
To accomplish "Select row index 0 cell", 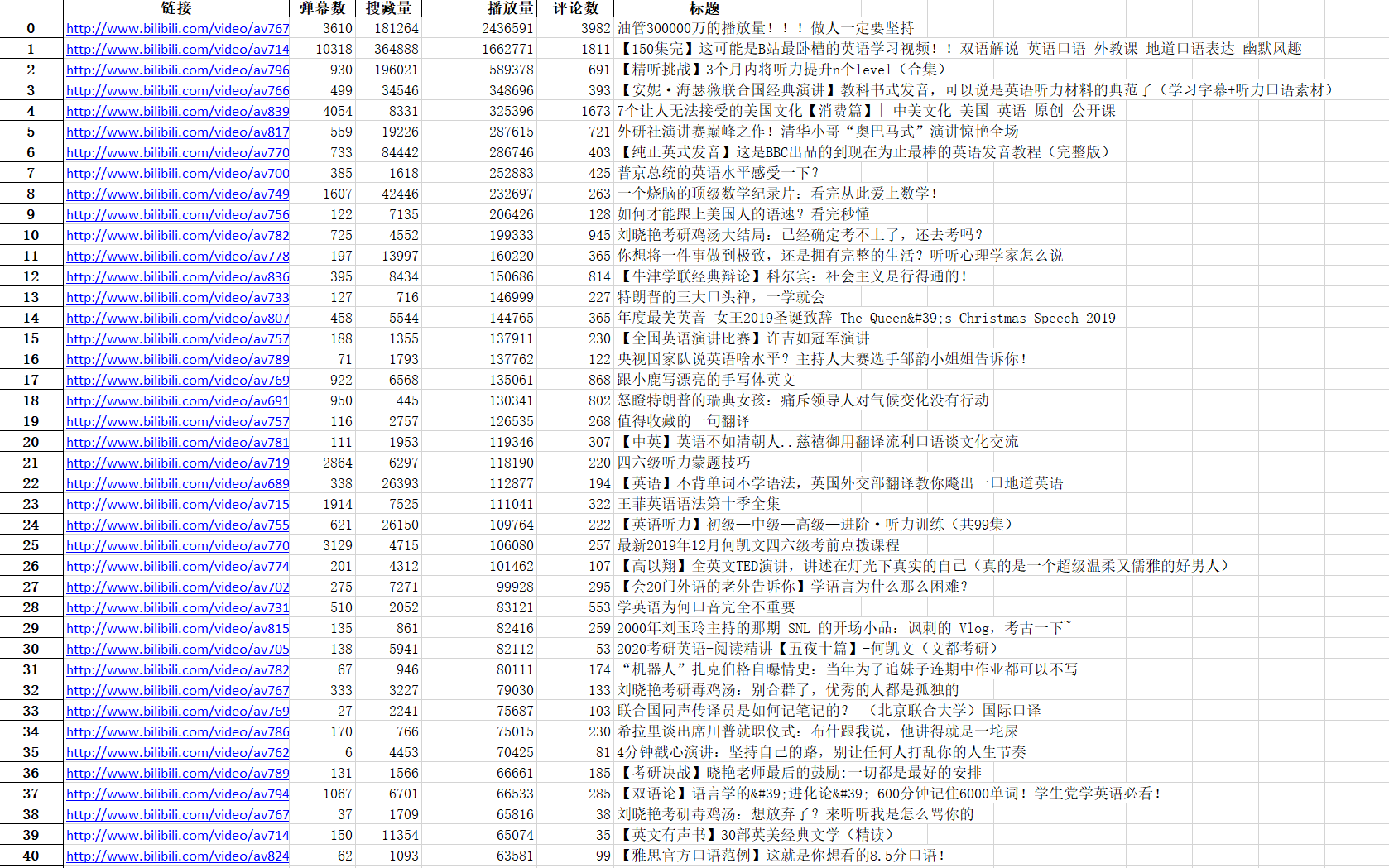I will (31, 28).
